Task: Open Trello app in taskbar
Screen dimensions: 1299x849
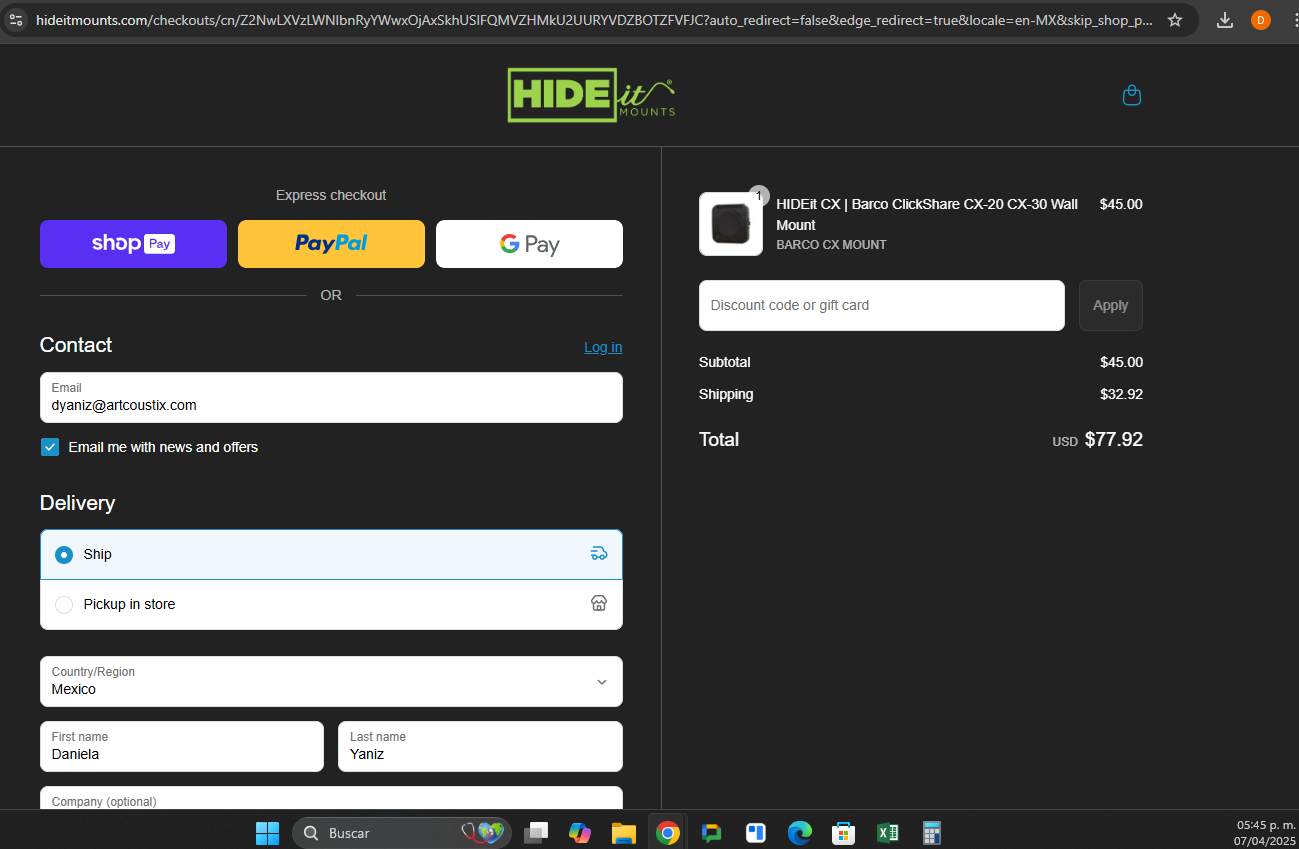Action: click(756, 833)
